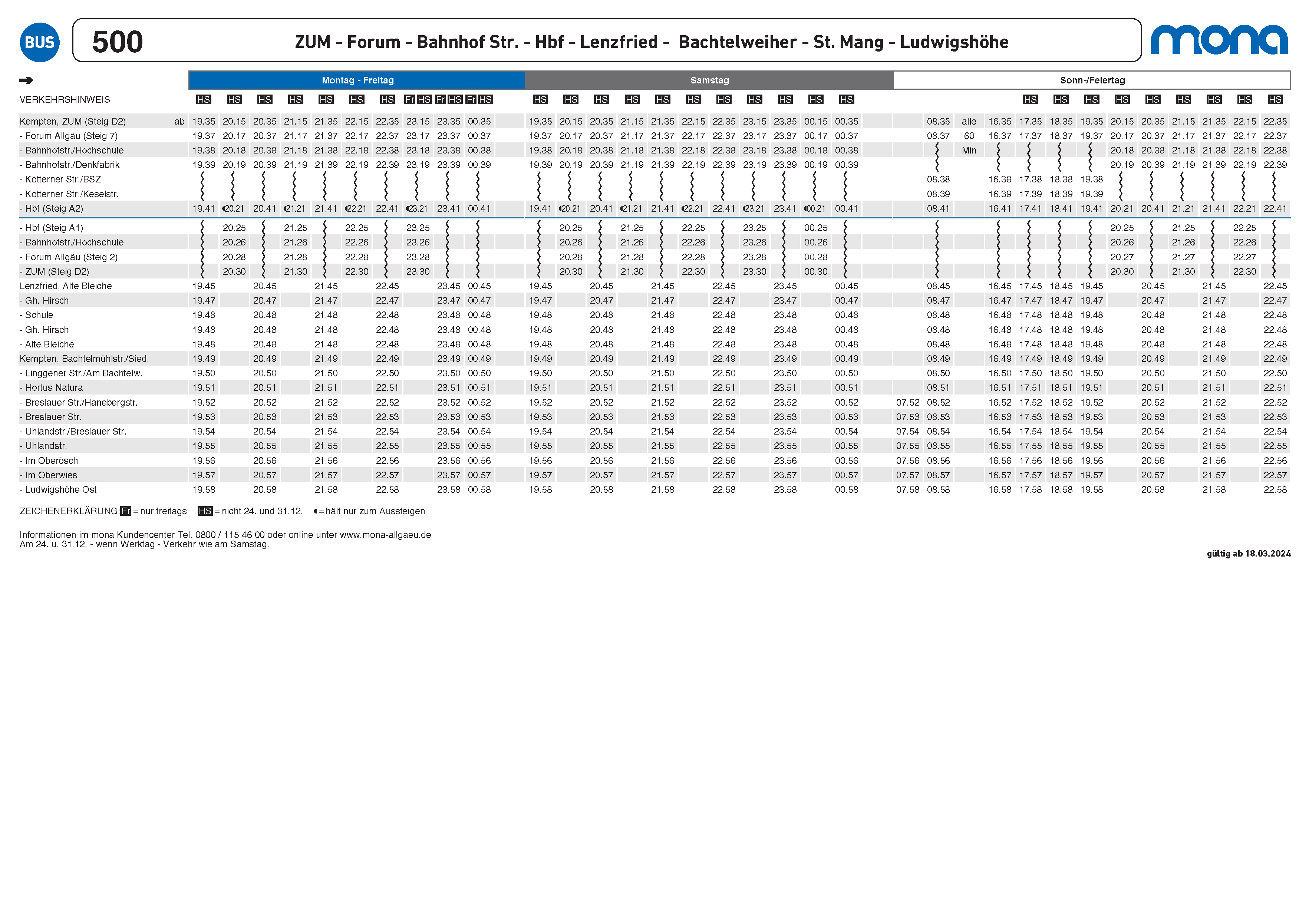
Task: Click the 'alle' interval note in Sonn-/Feiertag
Action: click(x=969, y=121)
